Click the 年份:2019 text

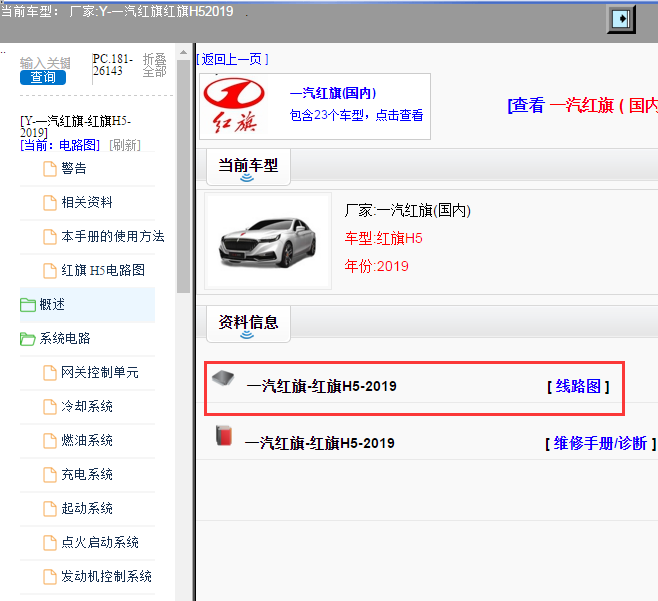(x=376, y=266)
